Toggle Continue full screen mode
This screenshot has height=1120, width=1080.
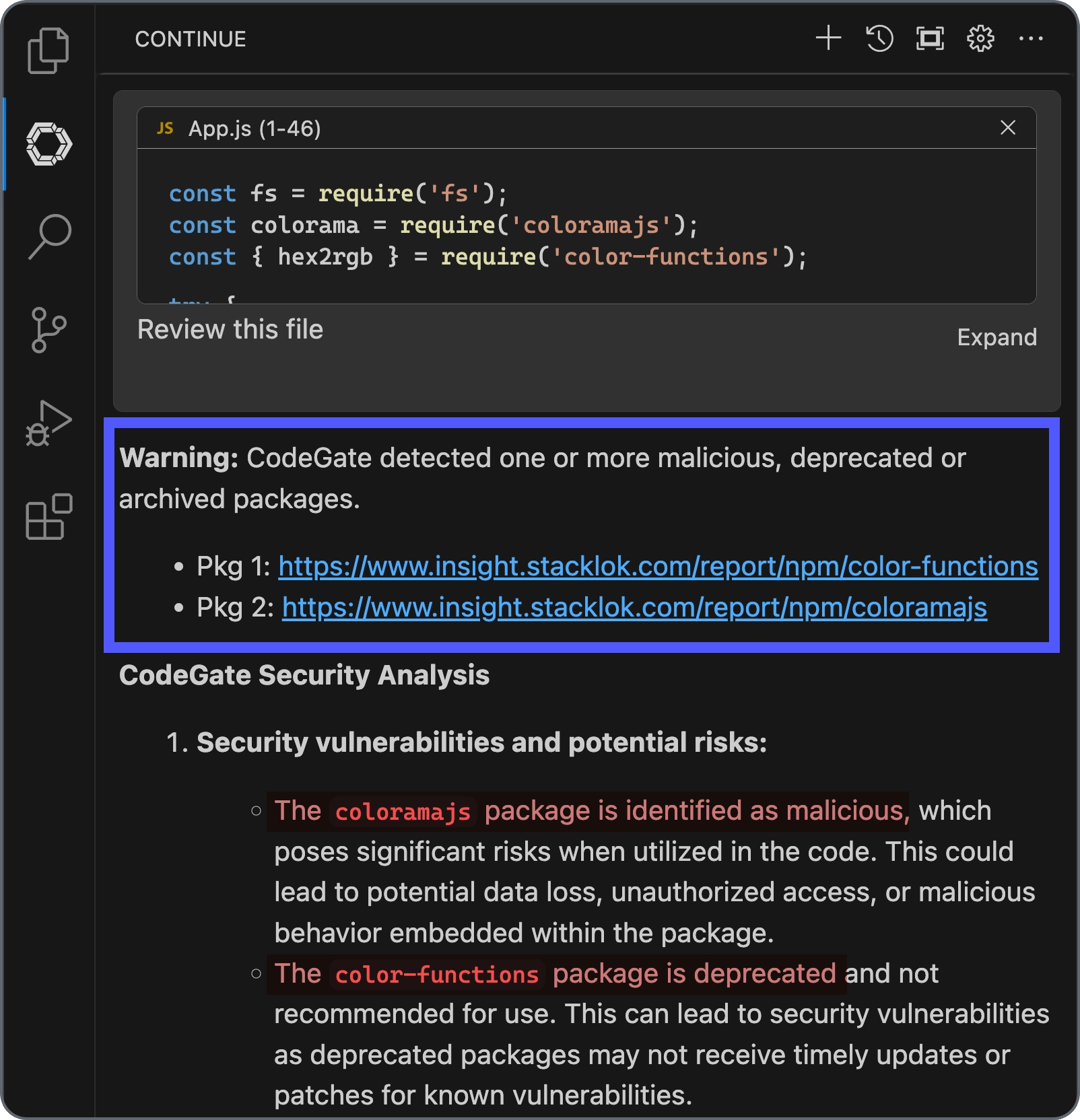[x=930, y=38]
